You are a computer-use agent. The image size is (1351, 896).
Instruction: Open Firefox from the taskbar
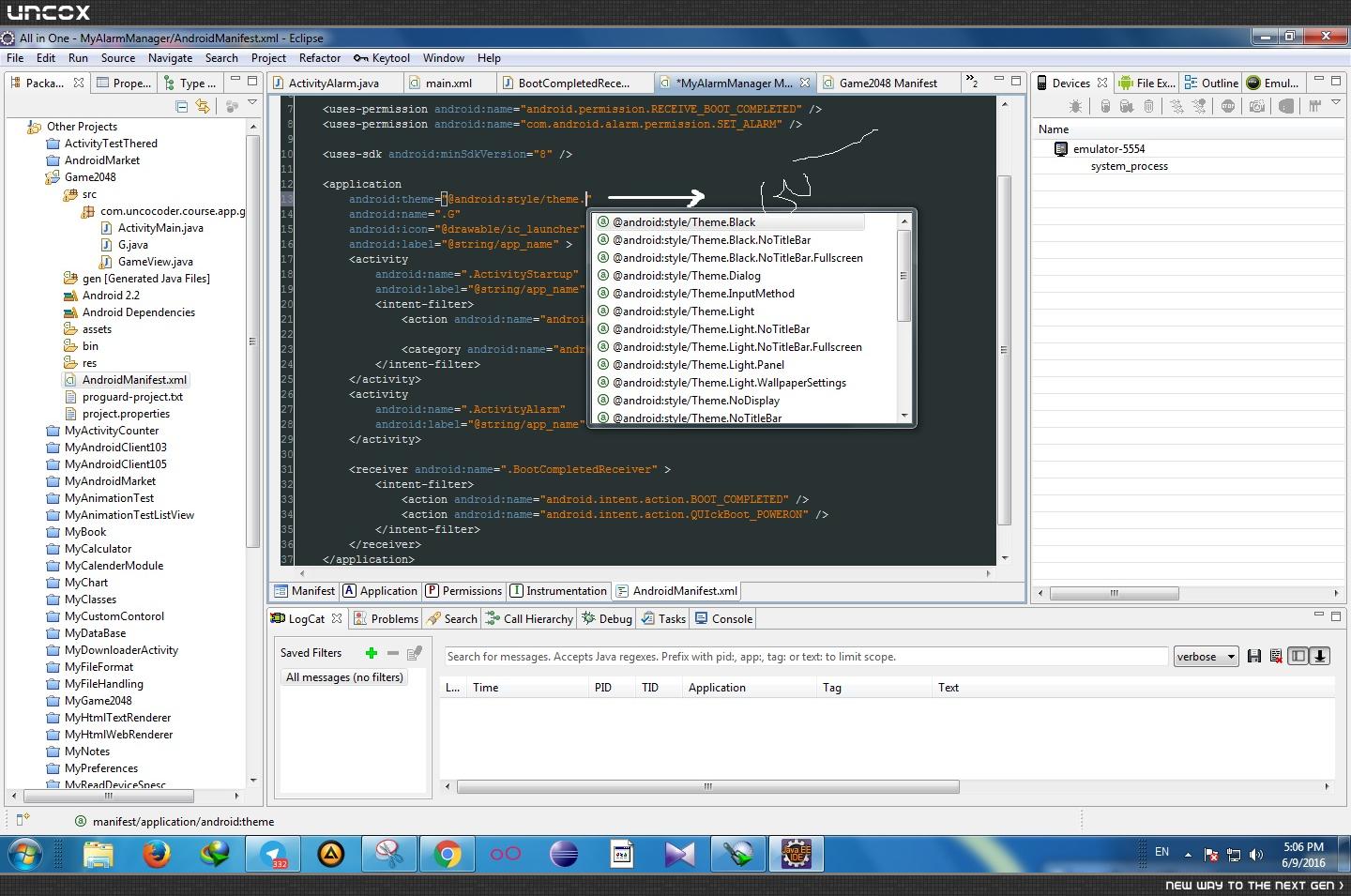coord(157,854)
